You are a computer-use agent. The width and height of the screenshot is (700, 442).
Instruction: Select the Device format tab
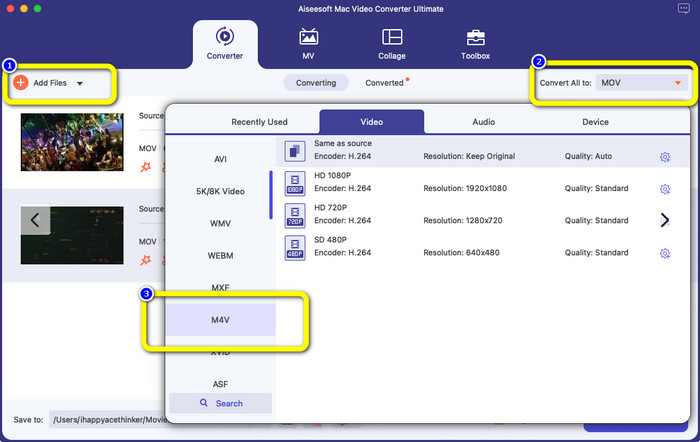tap(595, 122)
